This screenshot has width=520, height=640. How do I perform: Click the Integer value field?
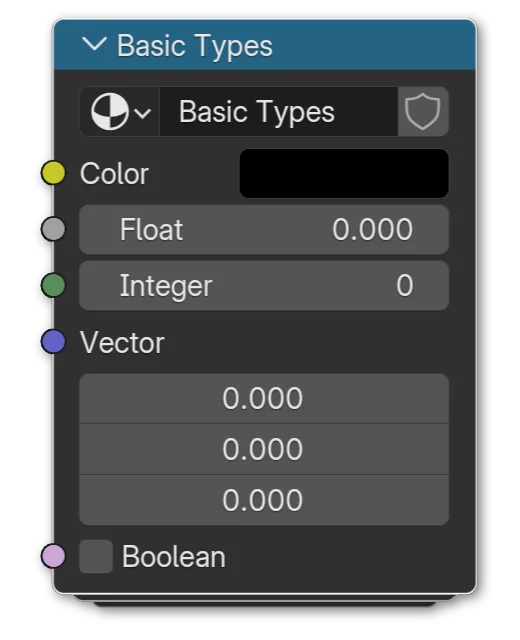[264, 286]
